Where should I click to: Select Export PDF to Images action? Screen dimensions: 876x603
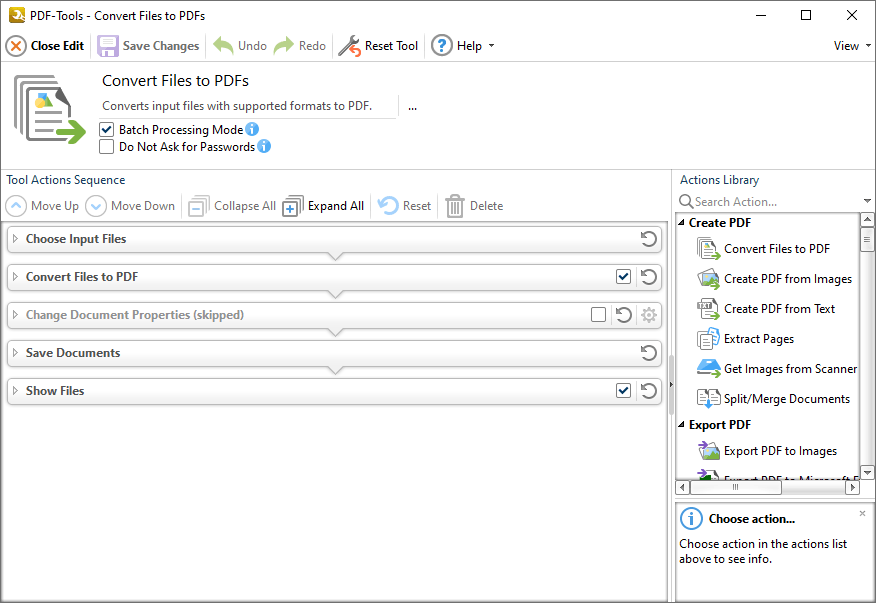[x=767, y=451]
